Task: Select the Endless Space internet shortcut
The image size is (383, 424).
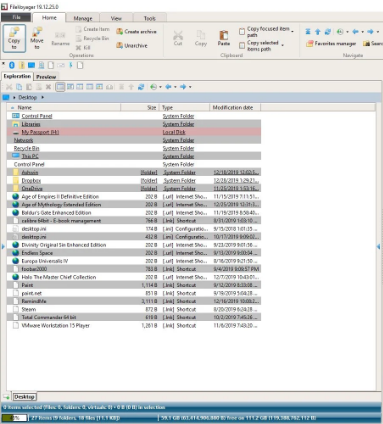Action: tap(134, 253)
